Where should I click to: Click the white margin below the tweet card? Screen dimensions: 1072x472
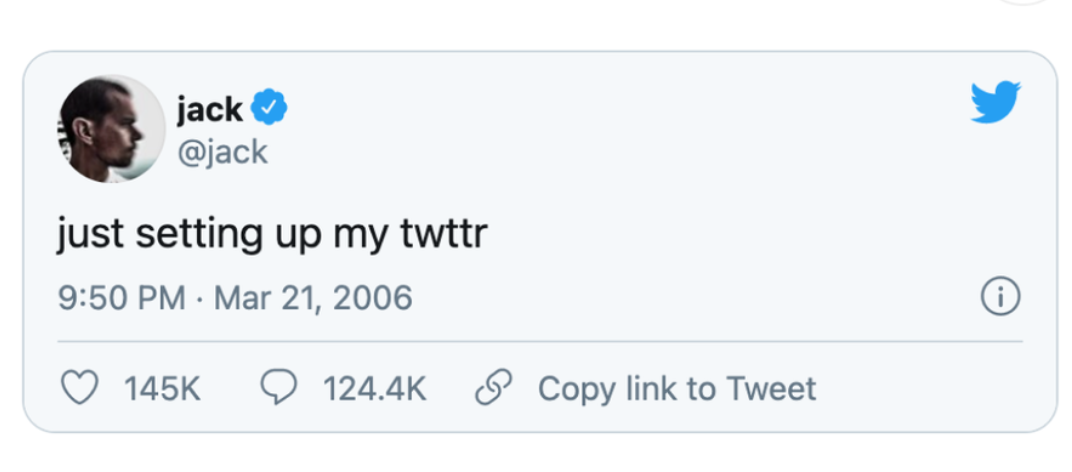(536, 454)
